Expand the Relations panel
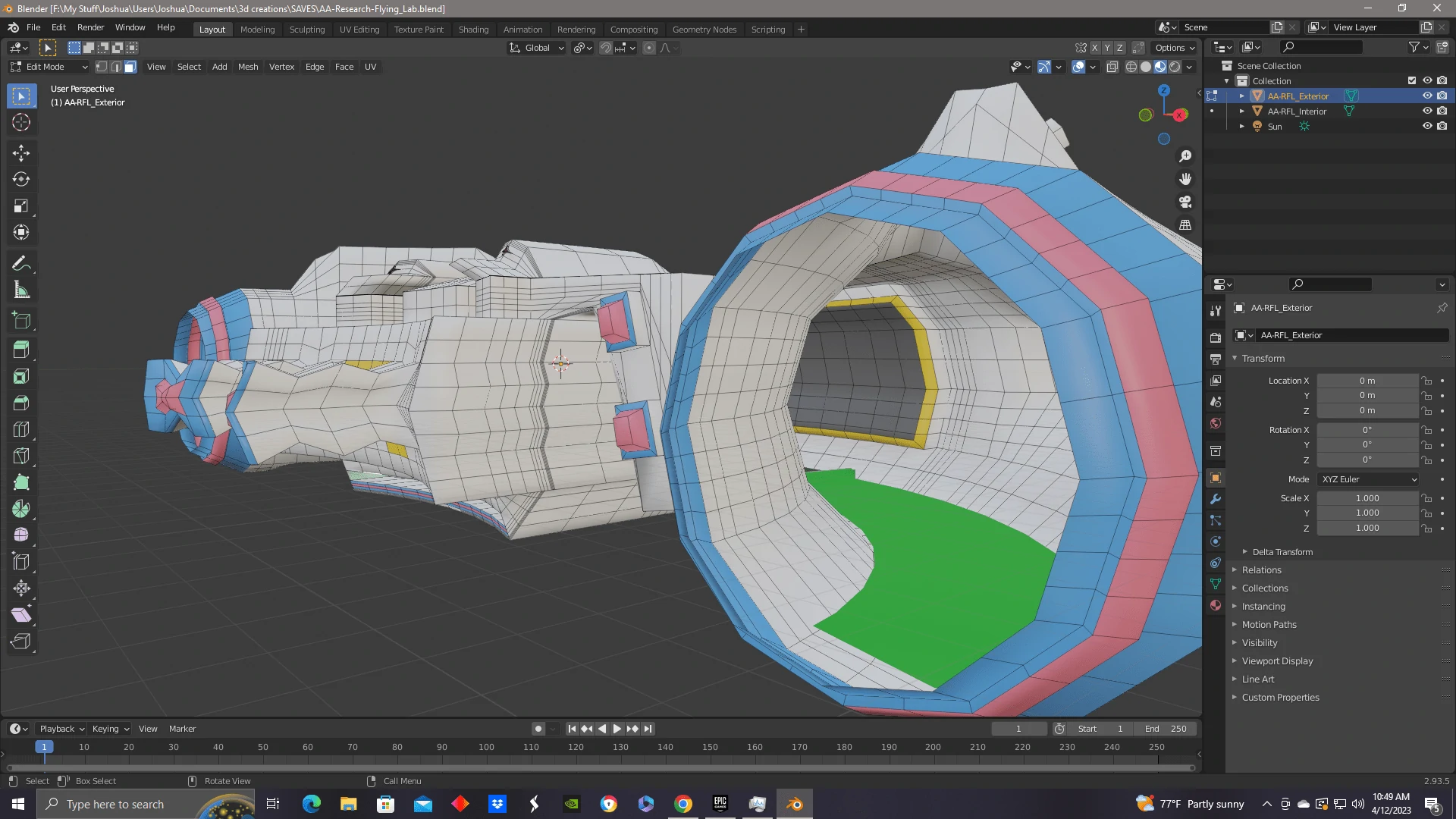 (x=1261, y=570)
